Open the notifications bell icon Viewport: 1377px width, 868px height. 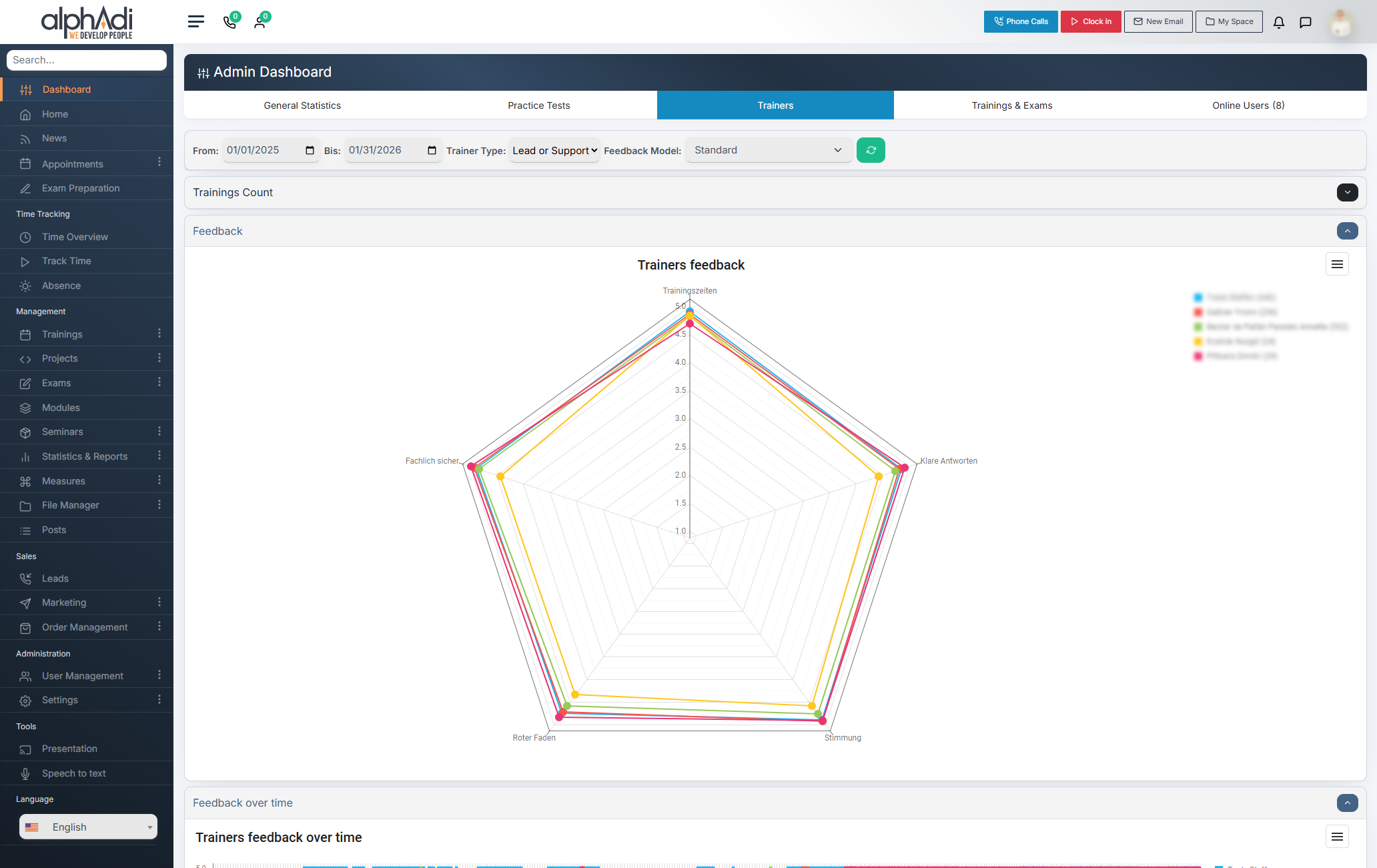1278,22
